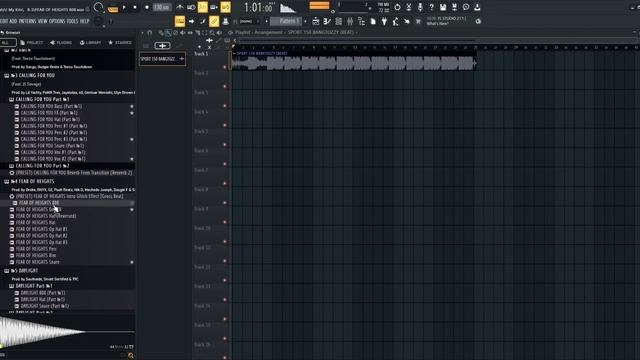Toggle the highlighted link controllers icon
Image resolution: width=640 pixels, height=360 pixels.
coord(214,21)
